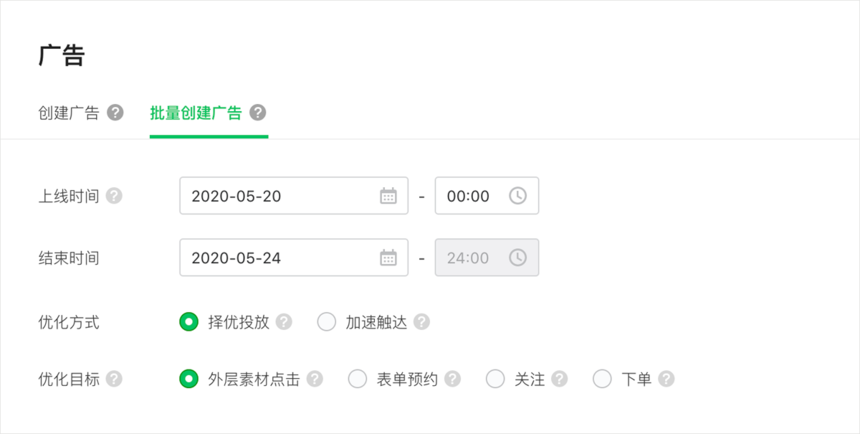860x434 pixels.
Task: Click the help icon beside 上线时间
Action: click(x=114, y=196)
